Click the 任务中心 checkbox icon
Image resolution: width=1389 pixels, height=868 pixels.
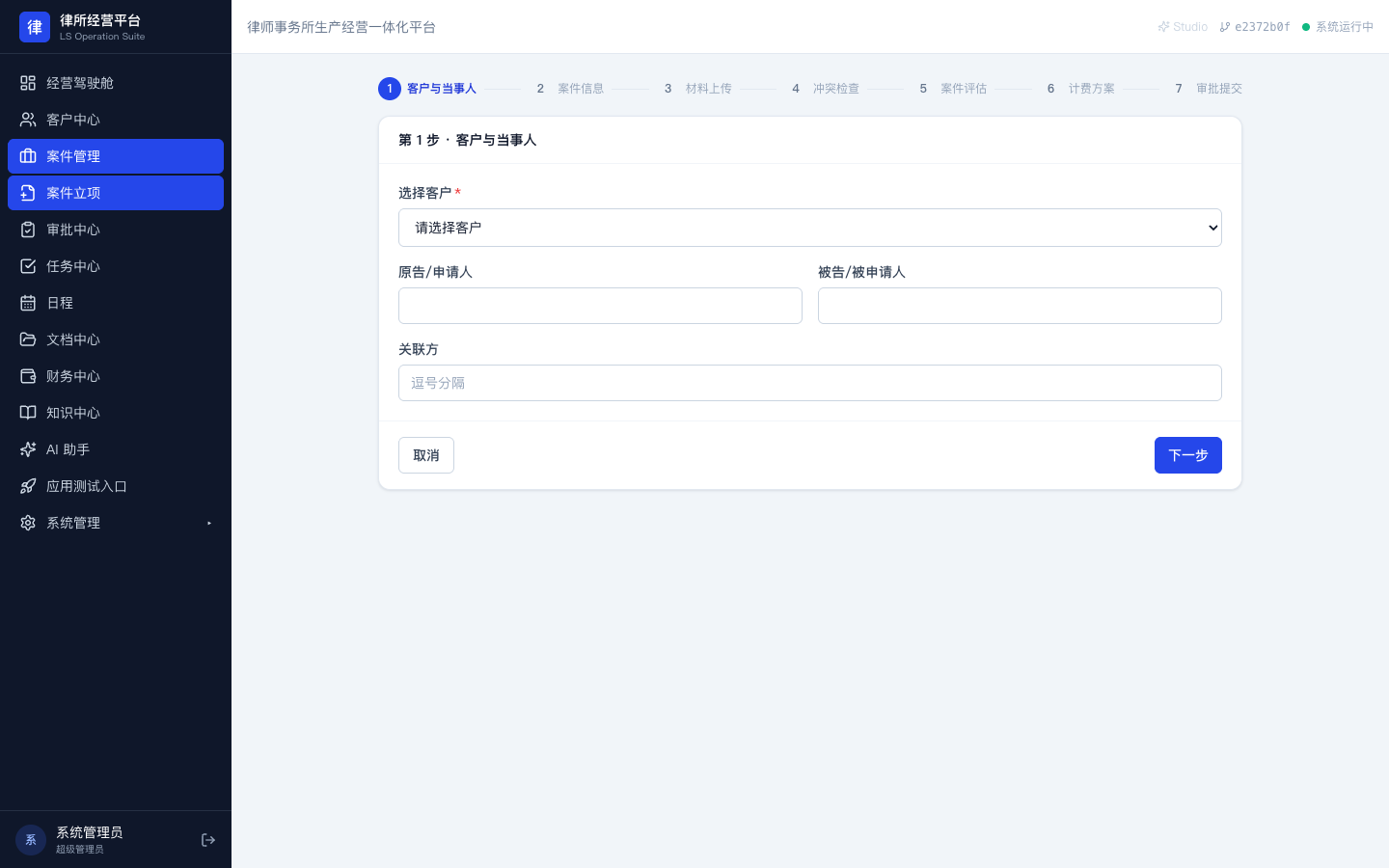click(28, 266)
